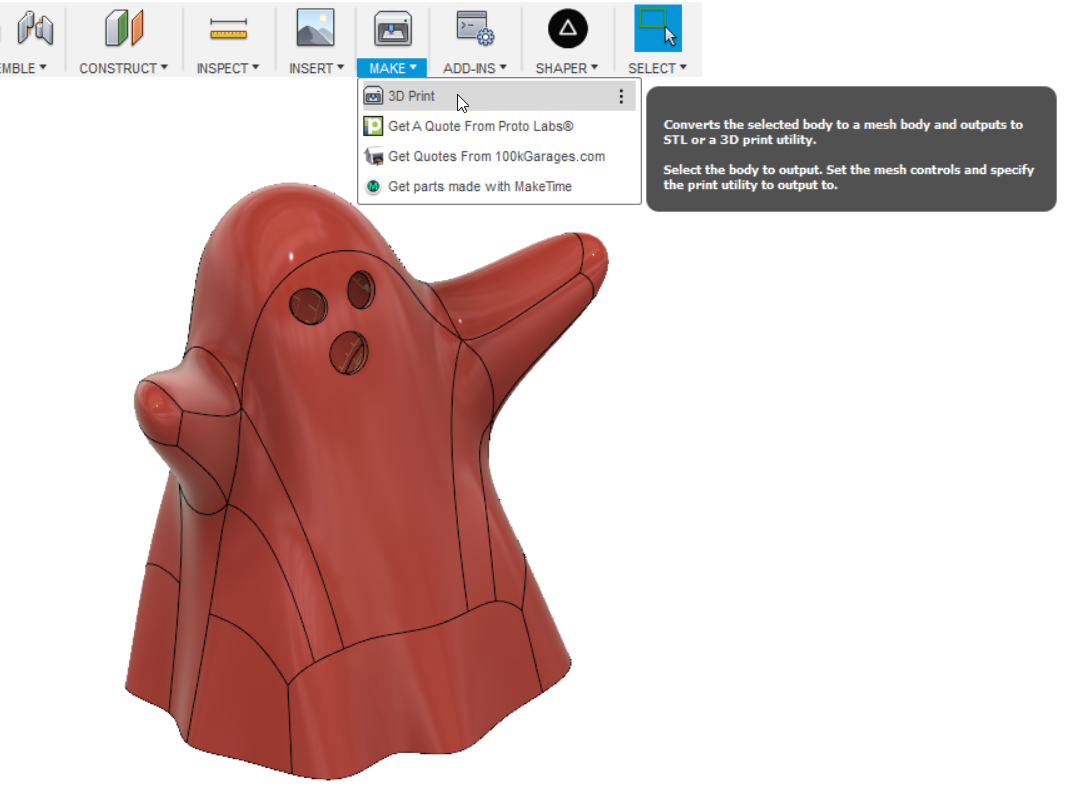Image resolution: width=1080 pixels, height=810 pixels.
Task: Click the Proto Labs green logo icon
Action: click(x=373, y=126)
